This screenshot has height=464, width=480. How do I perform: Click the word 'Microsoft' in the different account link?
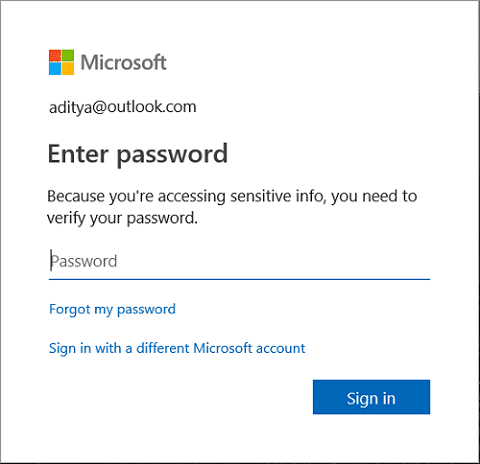point(223,348)
